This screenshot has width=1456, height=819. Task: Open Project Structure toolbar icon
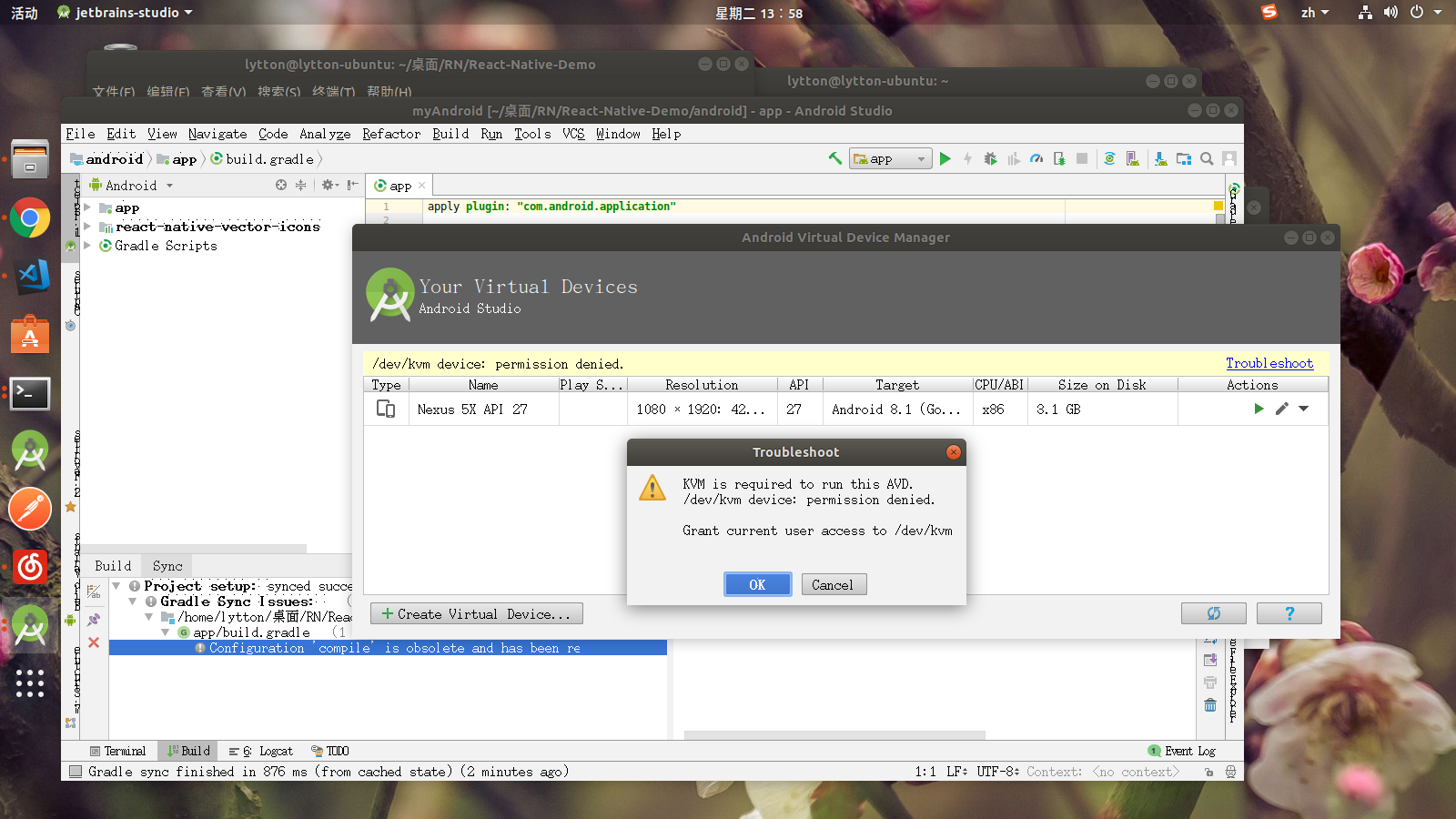click(x=1184, y=158)
